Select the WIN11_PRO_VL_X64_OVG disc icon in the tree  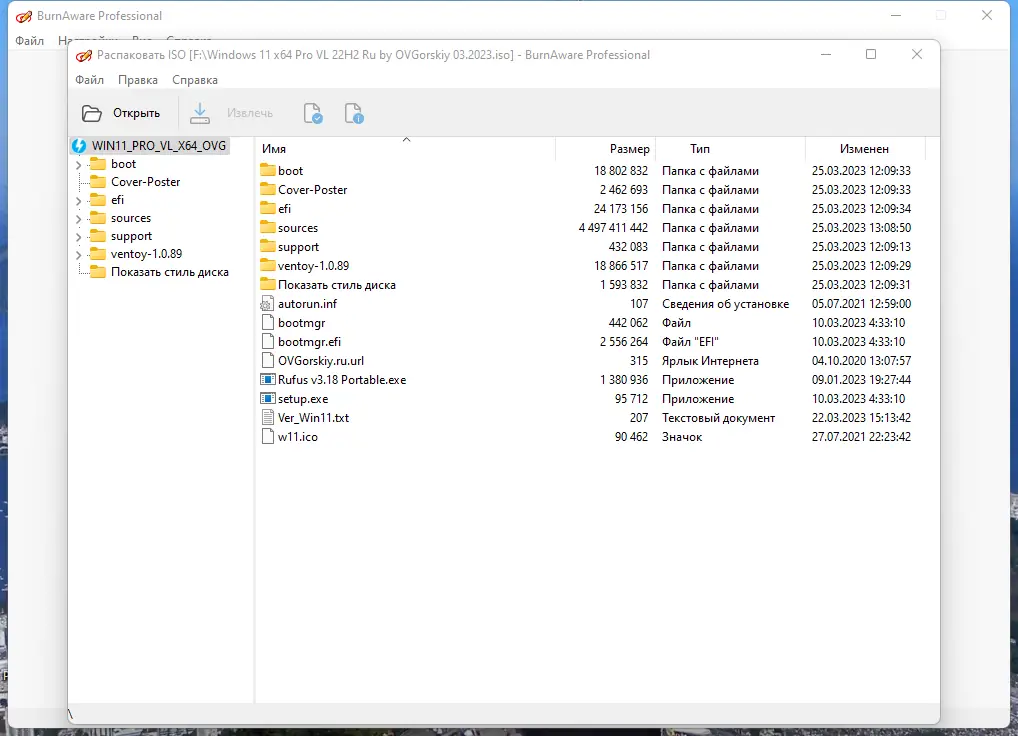click(79, 145)
